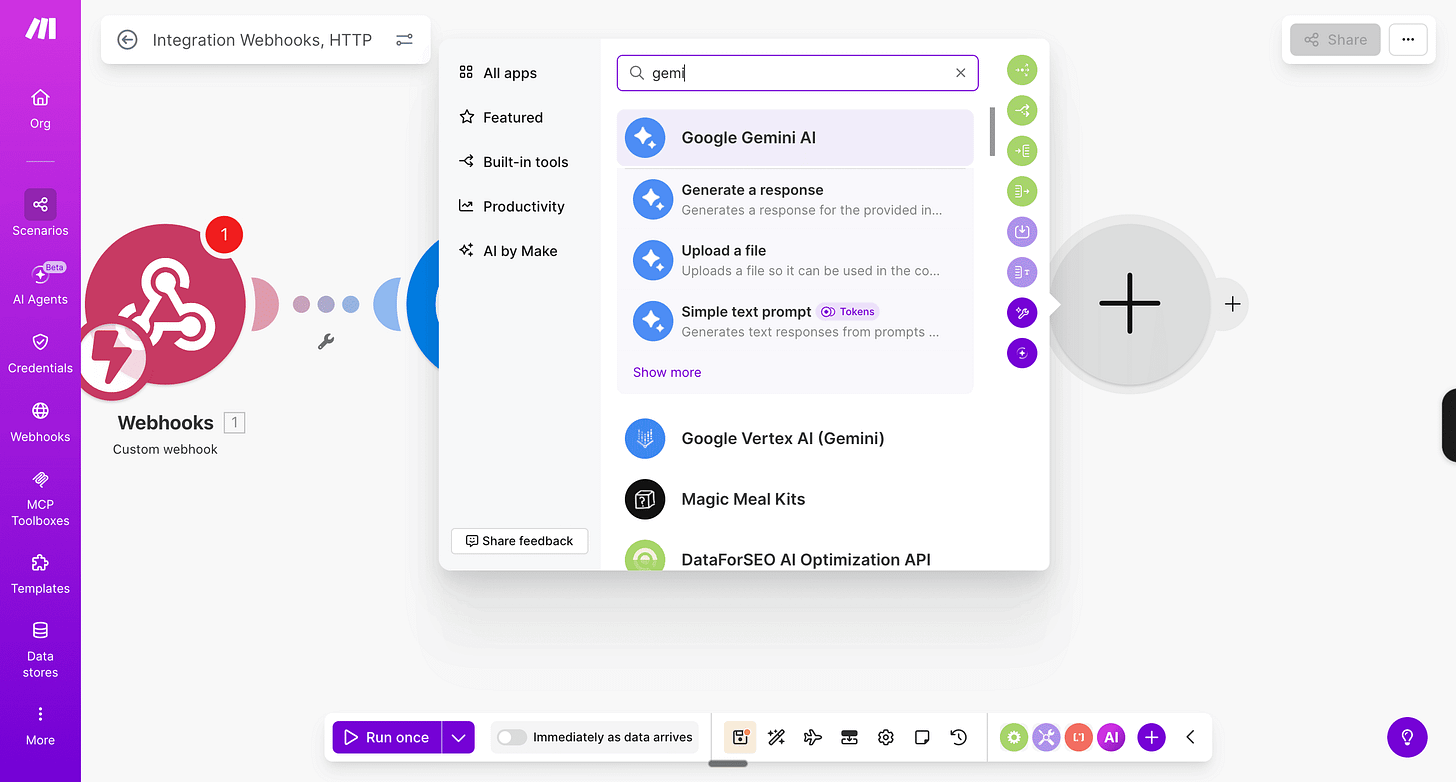Click the airplane explain-flow icon
The image size is (1456, 782).
(x=813, y=737)
